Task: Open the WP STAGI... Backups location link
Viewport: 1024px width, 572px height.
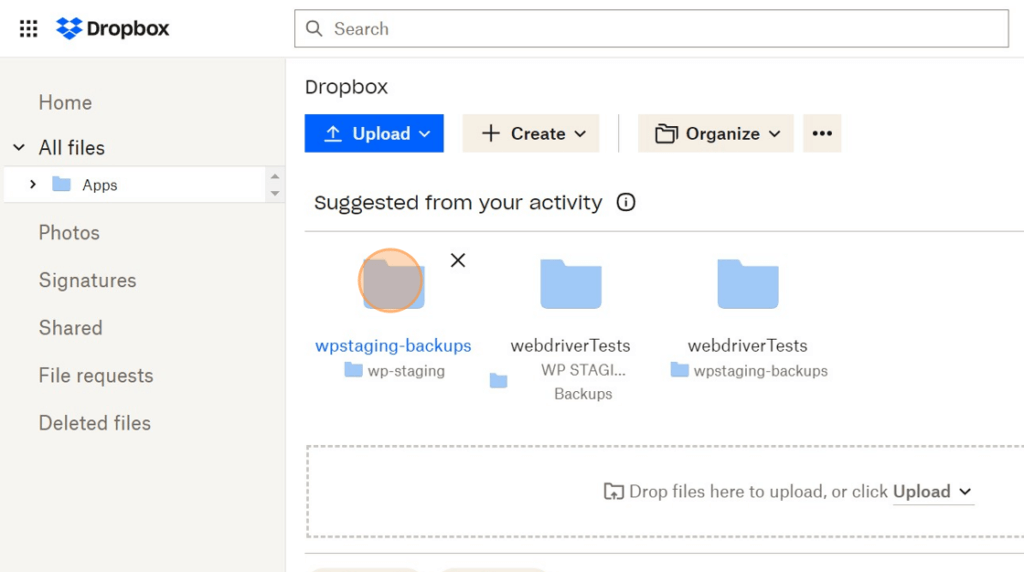Action: 583,382
